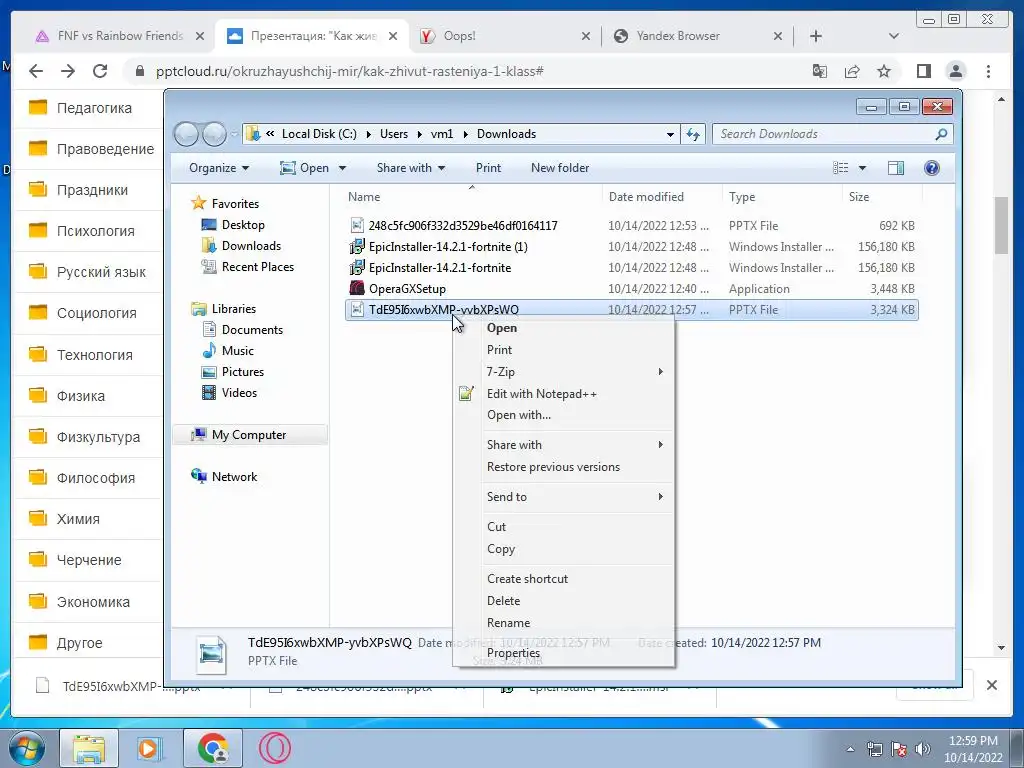This screenshot has width=1024, height=768.
Task: Change view using the views icon
Action: coord(840,168)
